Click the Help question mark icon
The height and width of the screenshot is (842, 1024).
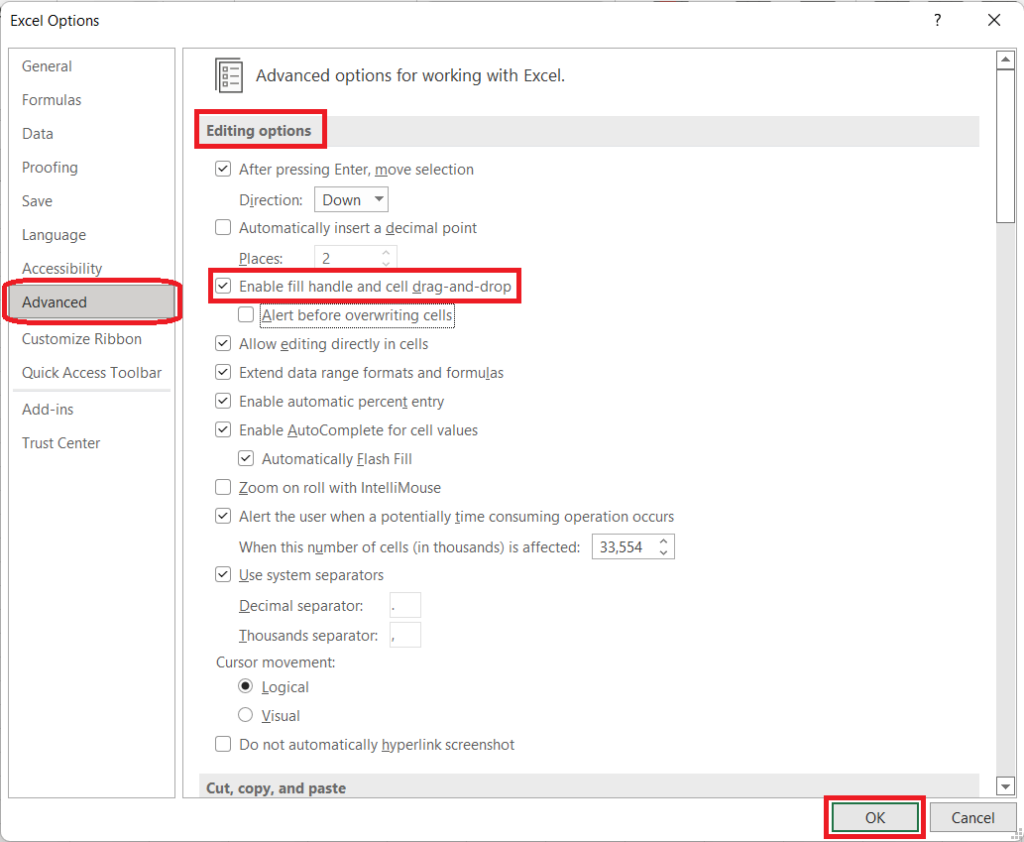tap(937, 20)
